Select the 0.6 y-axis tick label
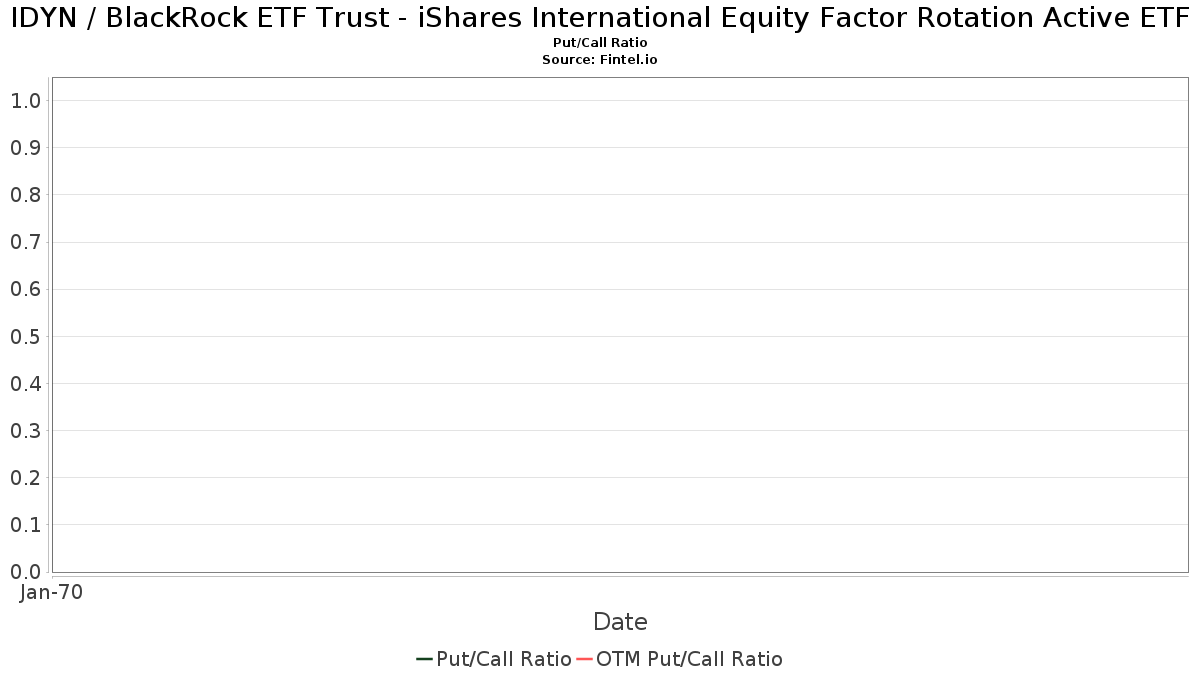This screenshot has width=1200, height=675. coord(25,290)
